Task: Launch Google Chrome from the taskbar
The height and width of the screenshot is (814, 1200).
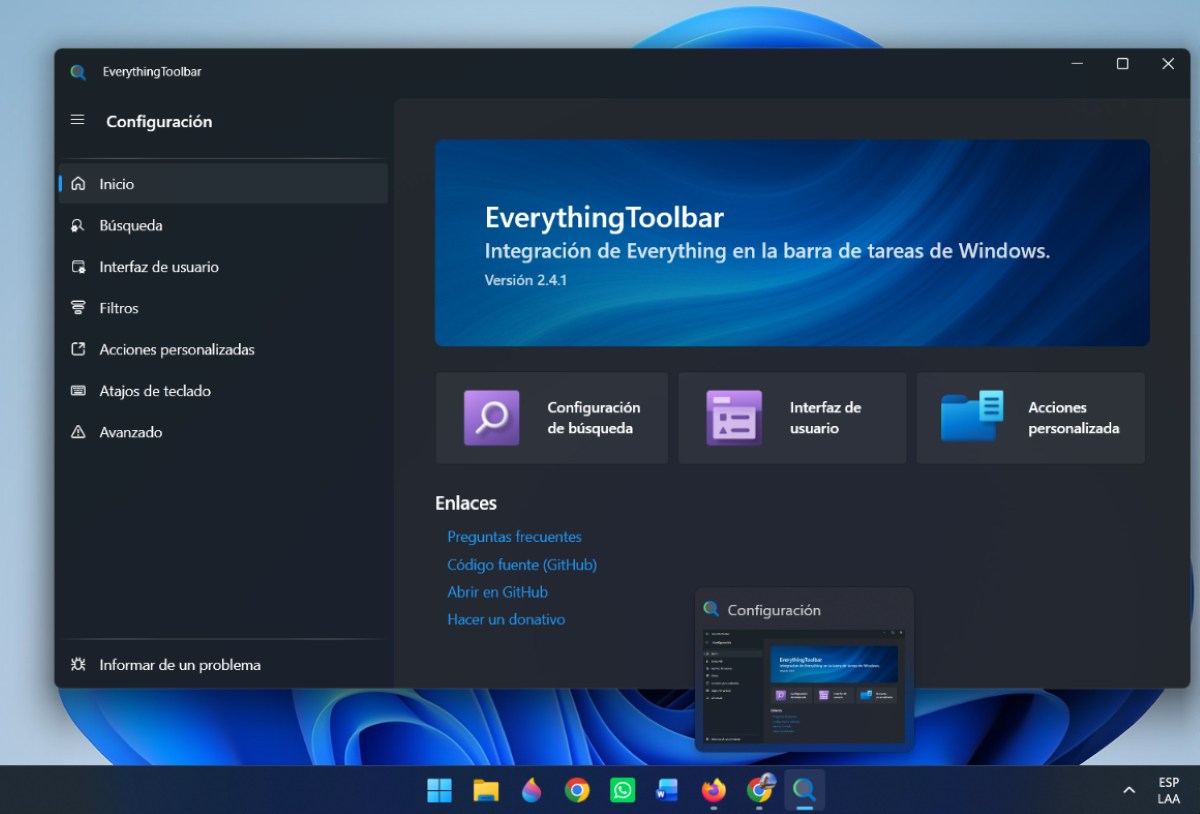Action: click(577, 790)
